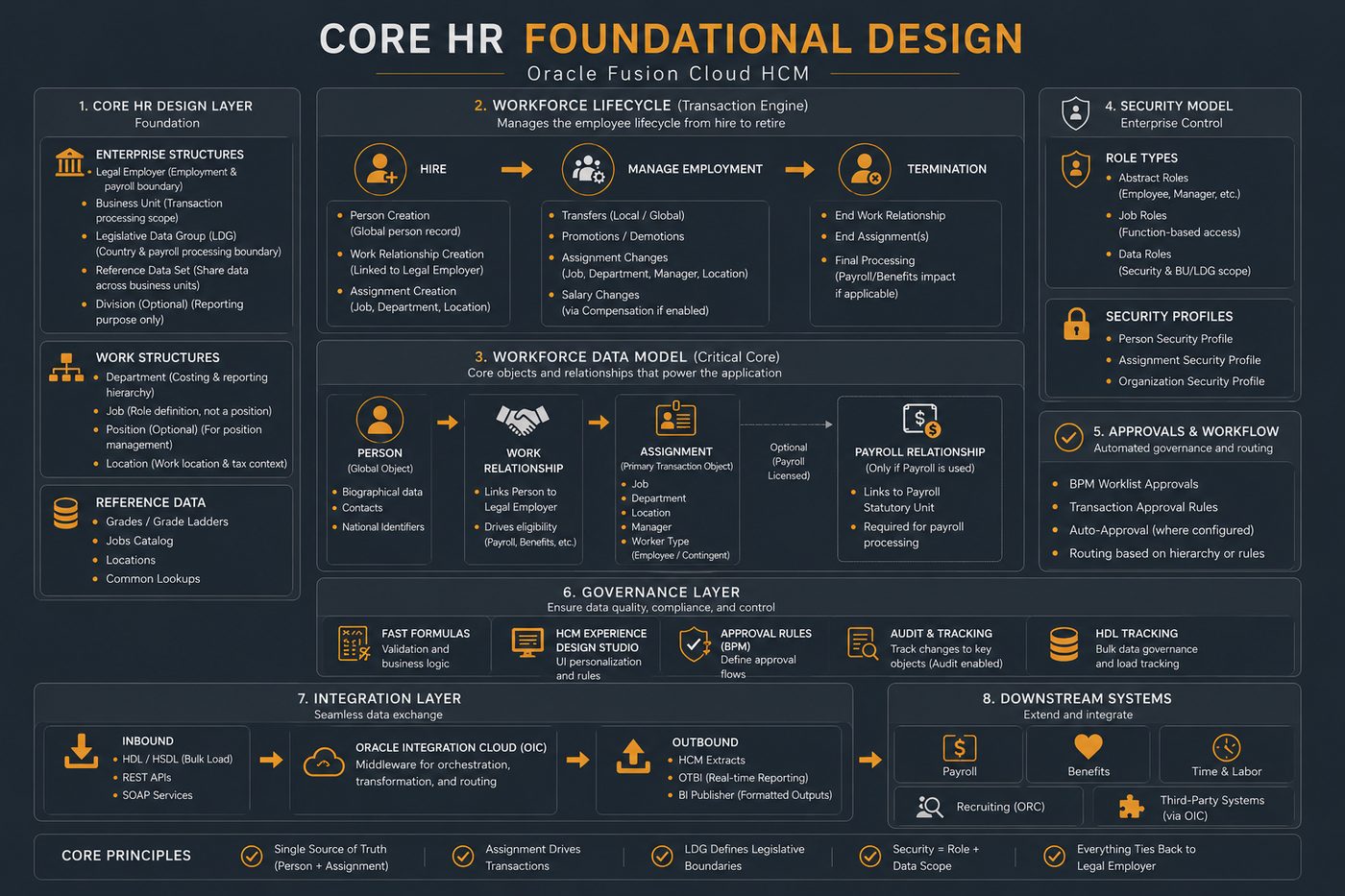Click 'Transaction Approval Rules' text
The height and width of the screenshot is (896, 1345).
[x=1143, y=507]
